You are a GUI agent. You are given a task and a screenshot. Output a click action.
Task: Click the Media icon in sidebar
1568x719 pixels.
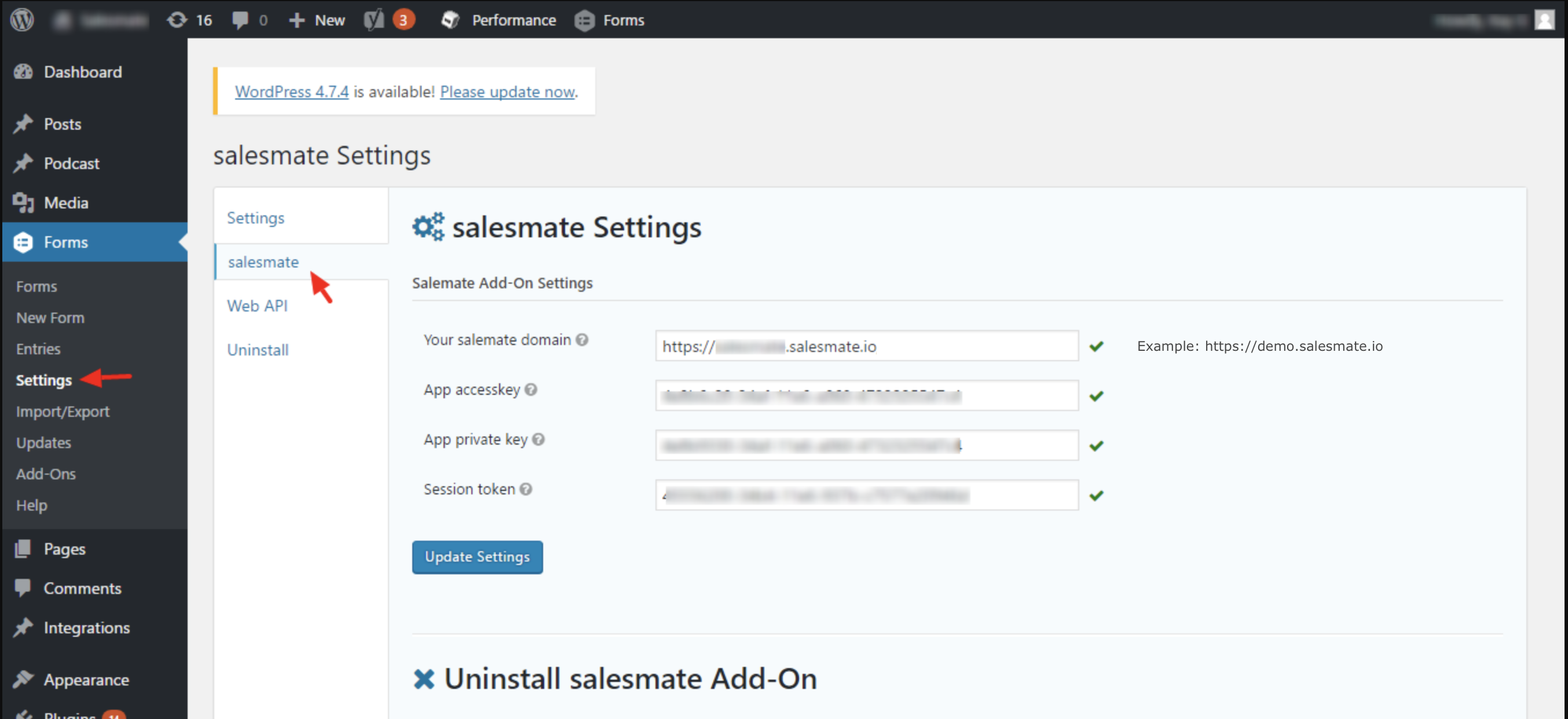pyautogui.click(x=23, y=203)
